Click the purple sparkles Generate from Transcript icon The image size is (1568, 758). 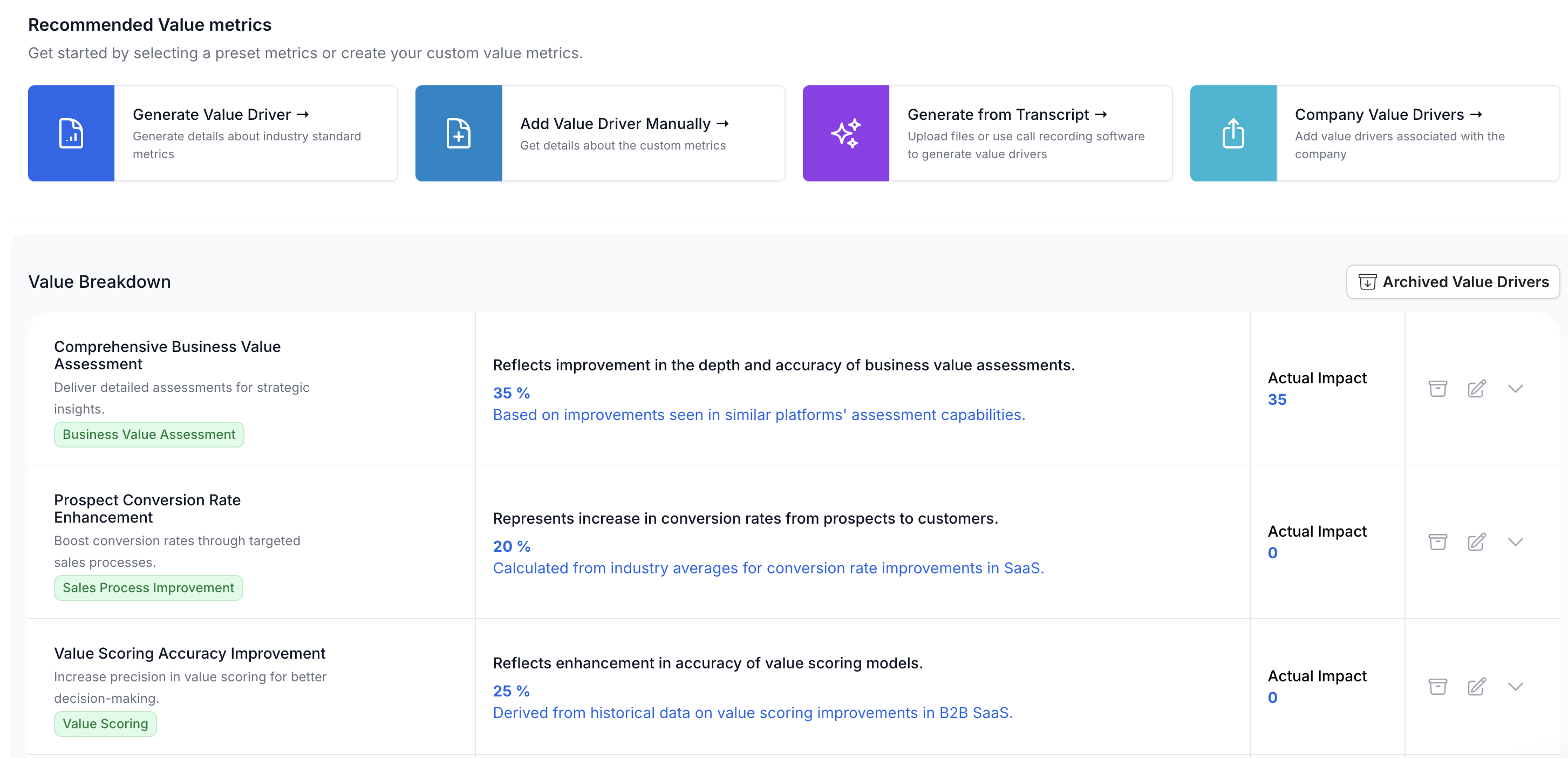[846, 133]
